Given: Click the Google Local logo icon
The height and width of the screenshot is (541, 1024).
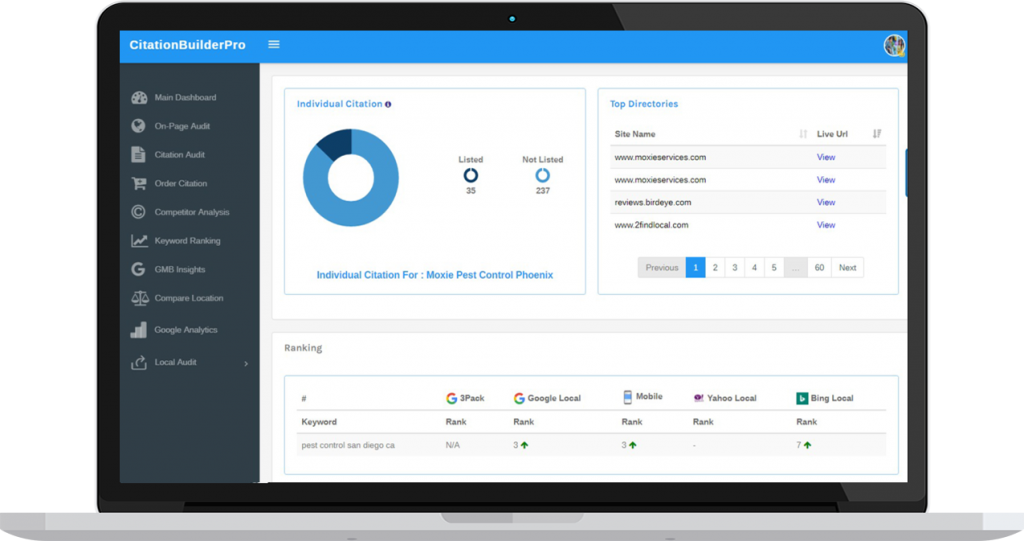Looking at the screenshot, I should coord(519,398).
